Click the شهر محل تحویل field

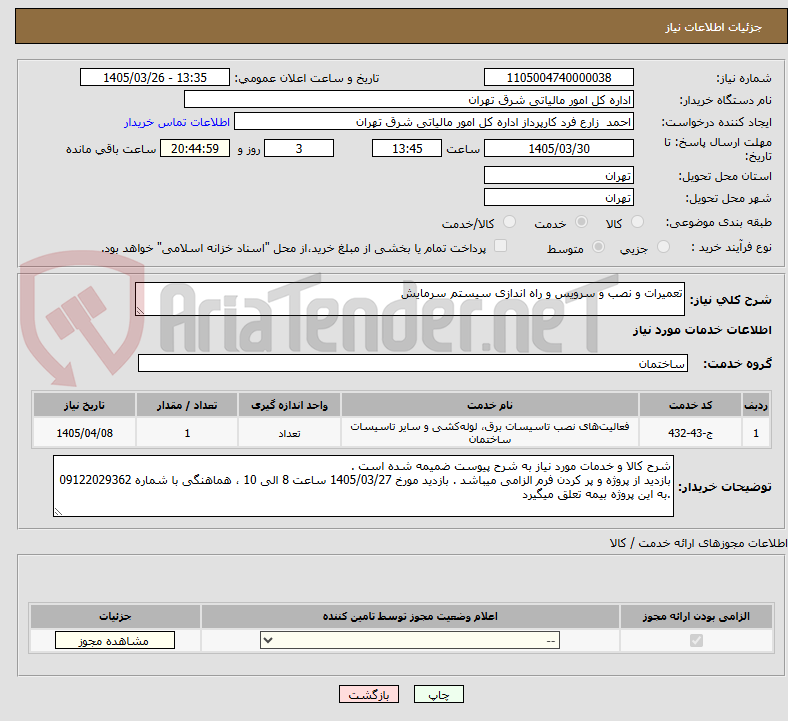tap(558, 197)
